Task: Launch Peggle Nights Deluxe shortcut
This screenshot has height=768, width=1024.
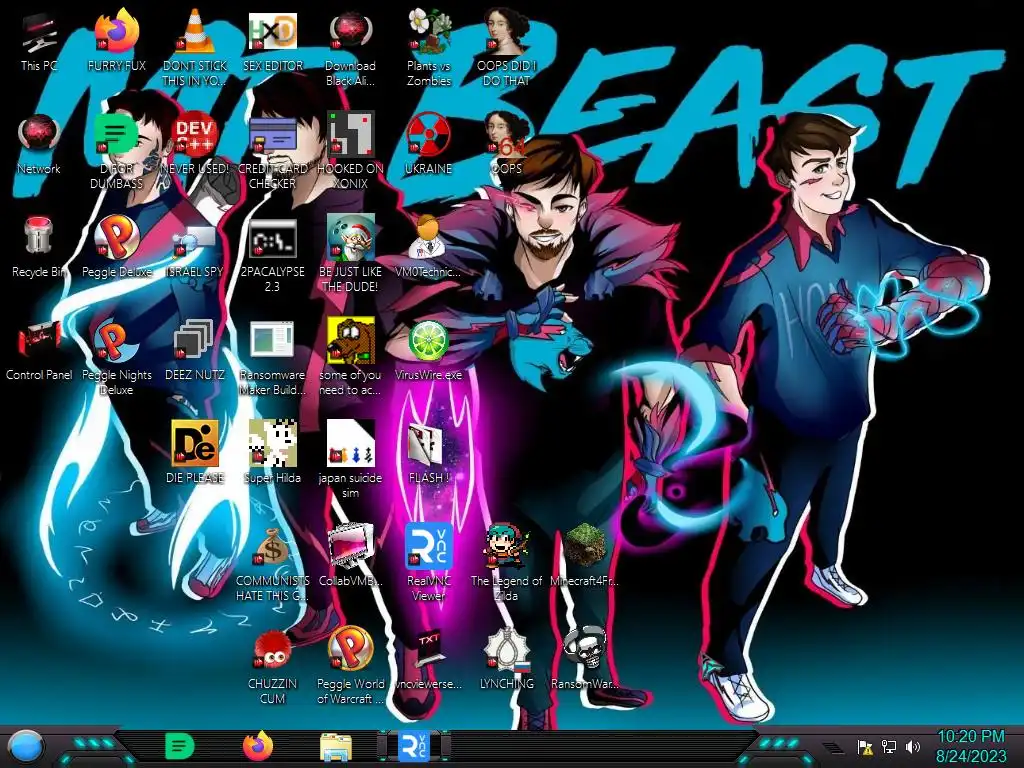Action: [x=117, y=358]
